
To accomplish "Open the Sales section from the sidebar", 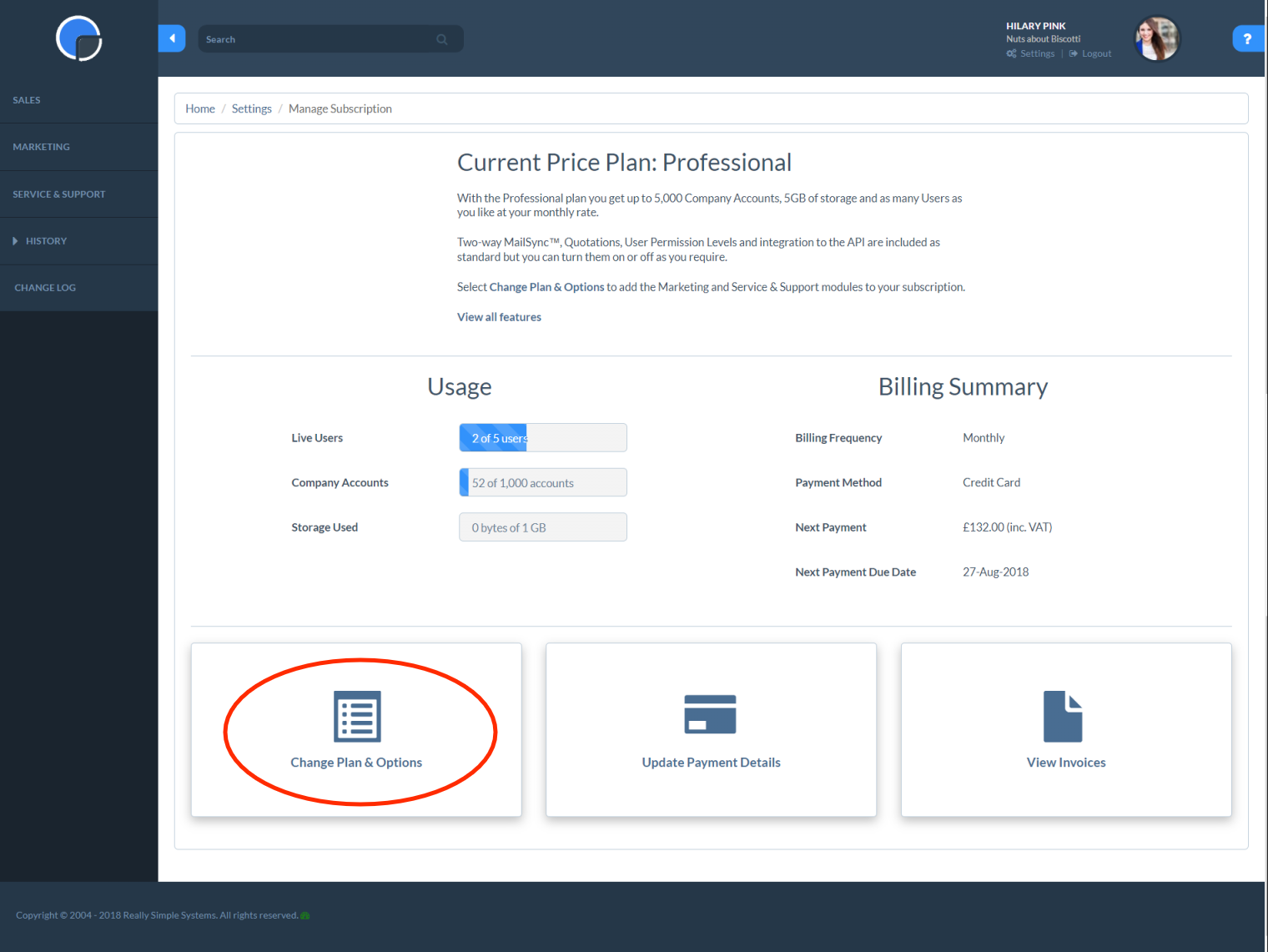I will click(x=27, y=99).
